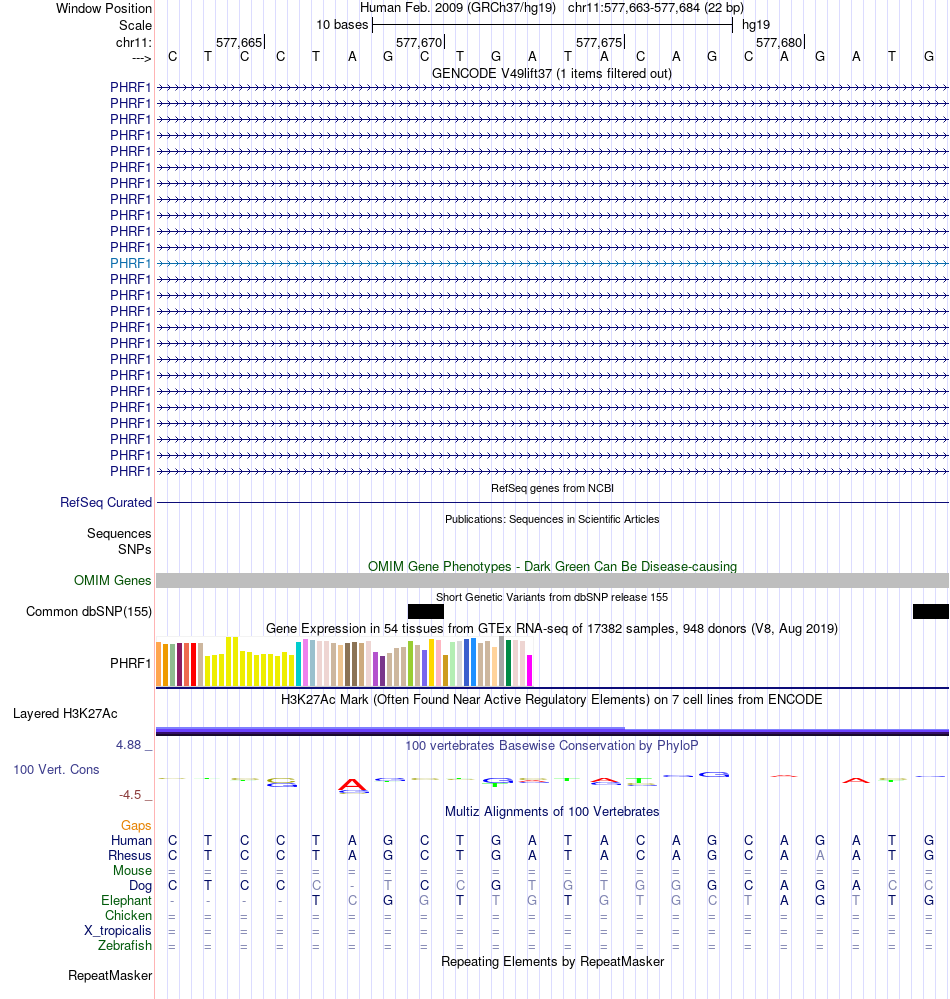Click the magenta last bar in GTEx chart
The image size is (950, 999).
(529, 670)
